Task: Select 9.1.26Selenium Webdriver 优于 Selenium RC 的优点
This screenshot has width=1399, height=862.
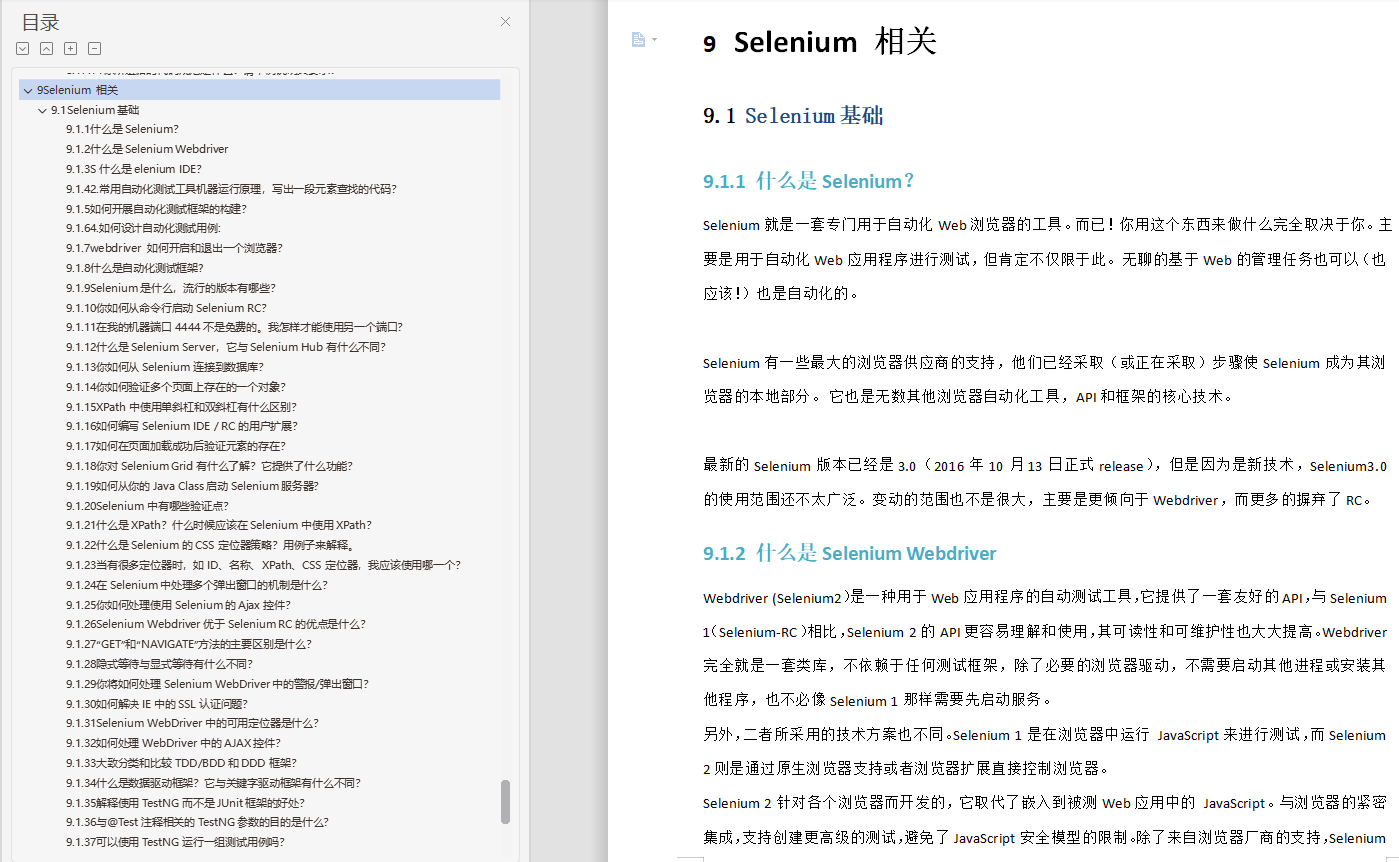Action: pos(216,624)
